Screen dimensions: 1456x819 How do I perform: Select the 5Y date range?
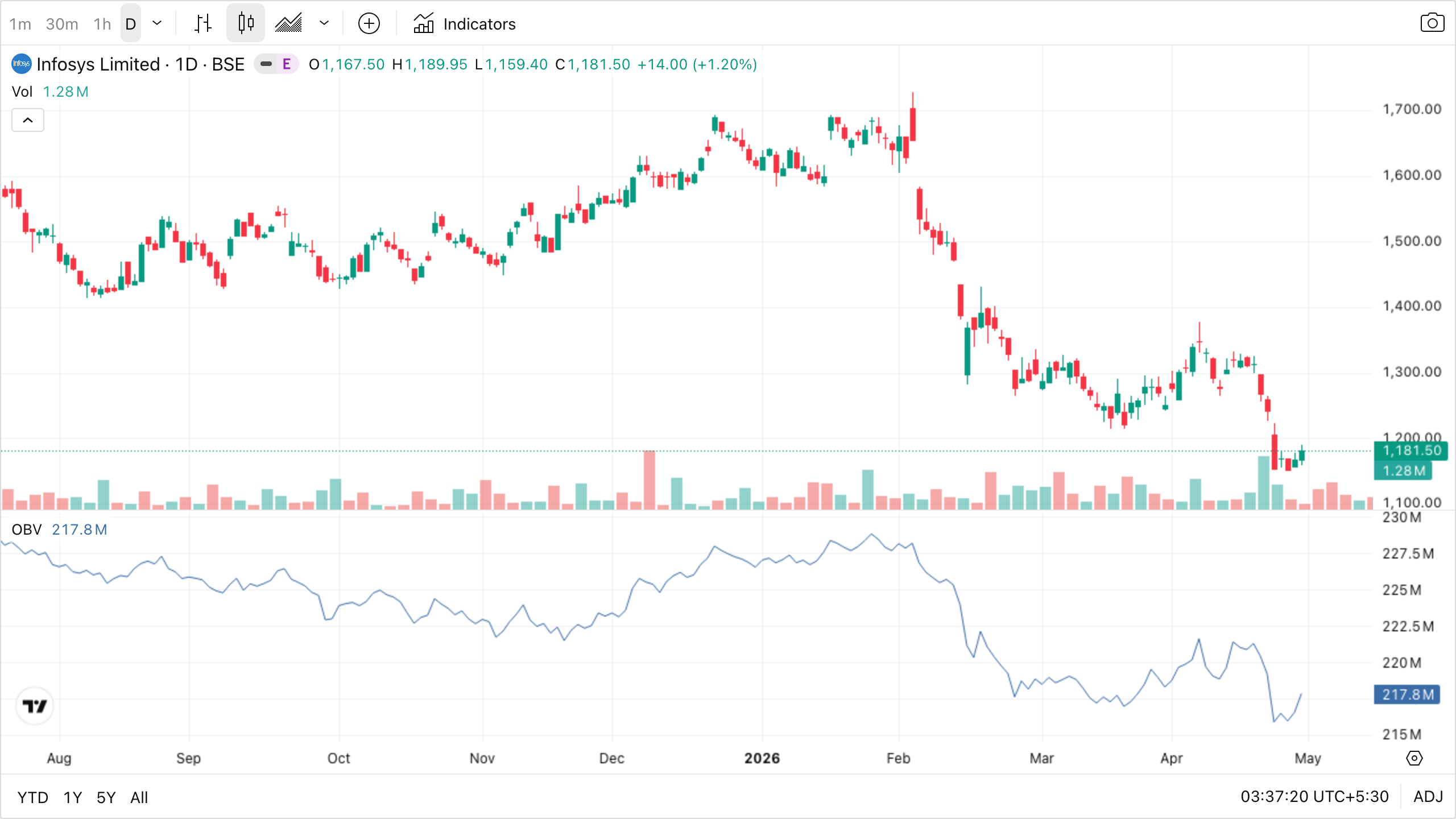(x=106, y=797)
